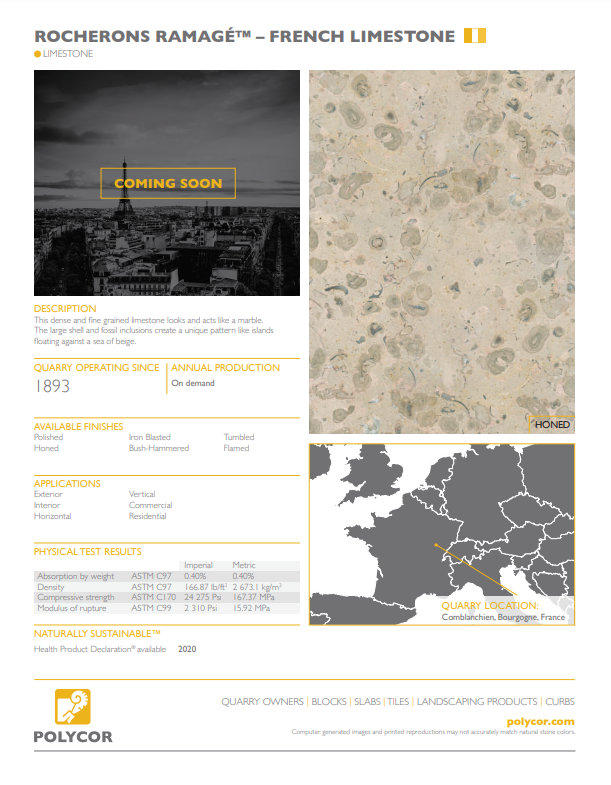Open the polycor.com link
This screenshot has width=611, height=785.
[x=540, y=721]
